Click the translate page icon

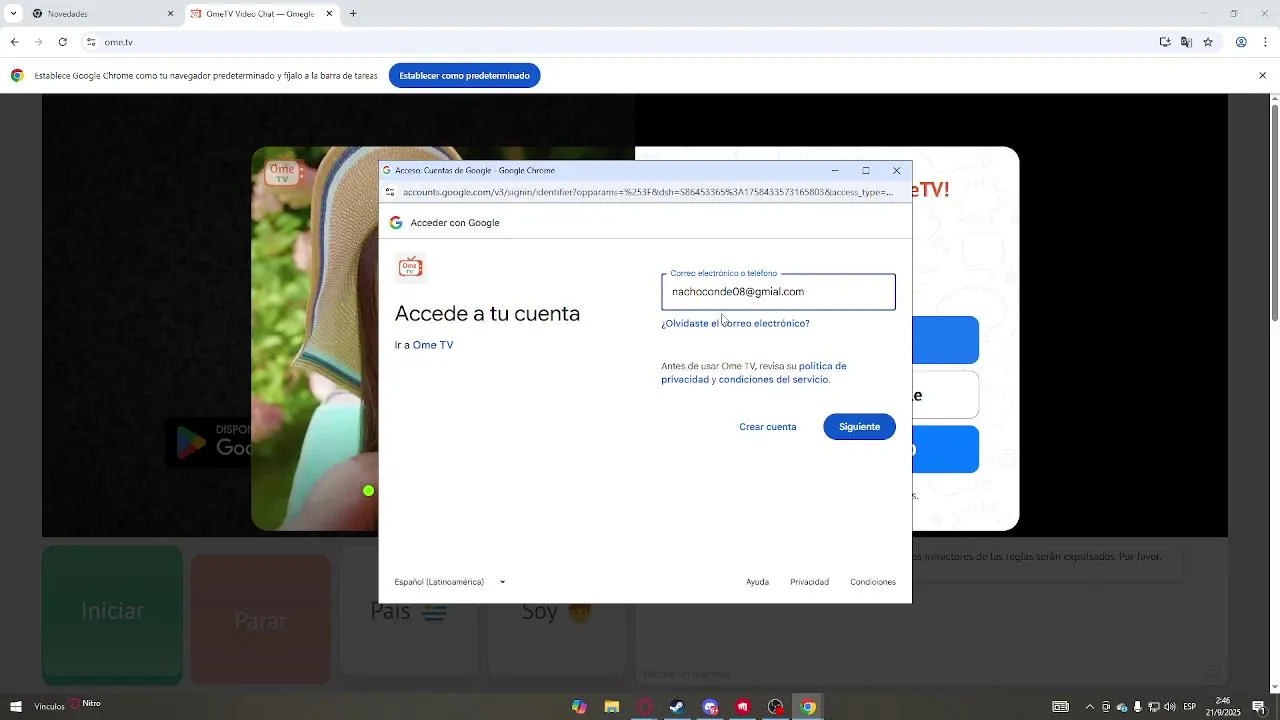click(x=1186, y=42)
